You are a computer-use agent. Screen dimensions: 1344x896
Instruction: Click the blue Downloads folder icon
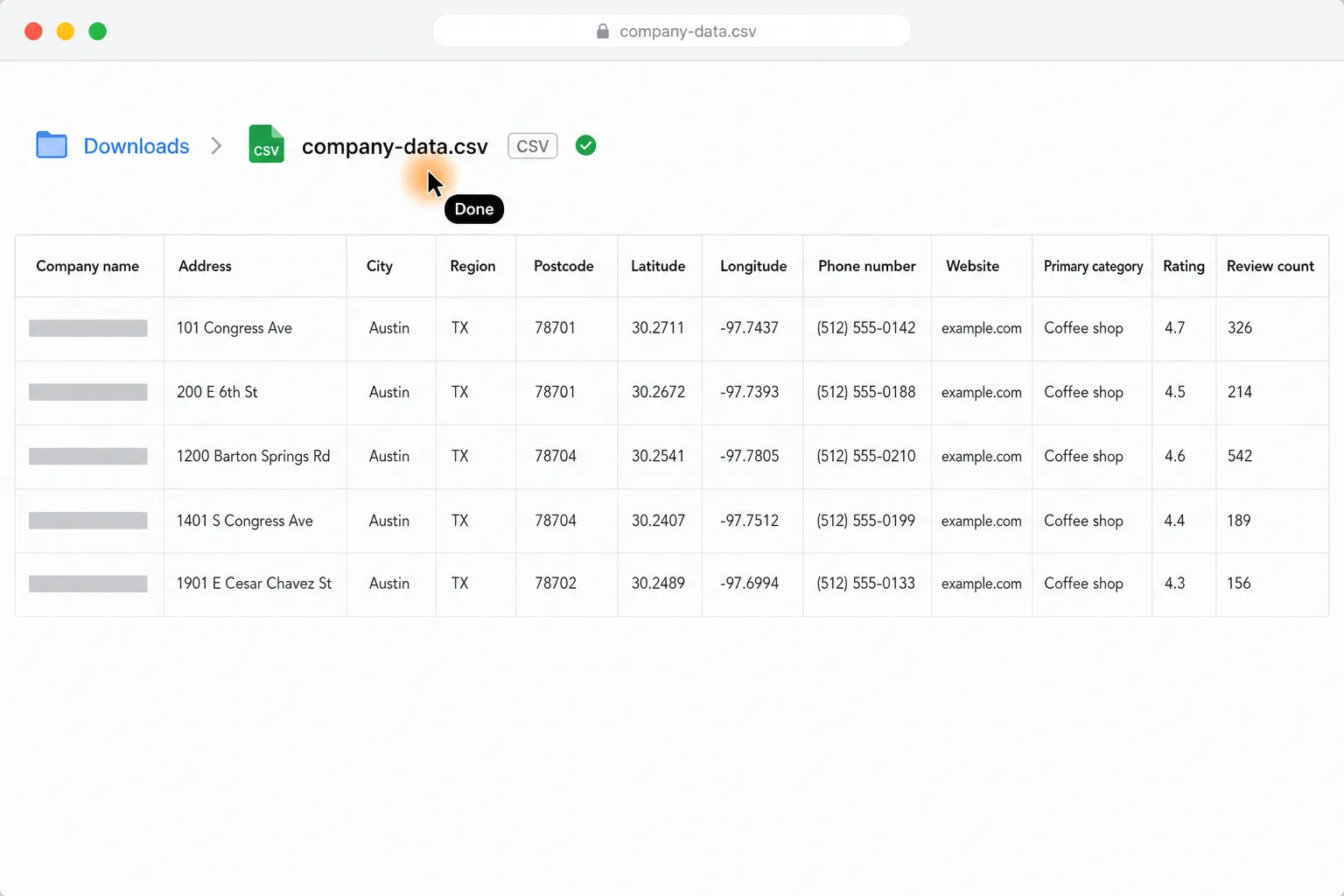52,145
